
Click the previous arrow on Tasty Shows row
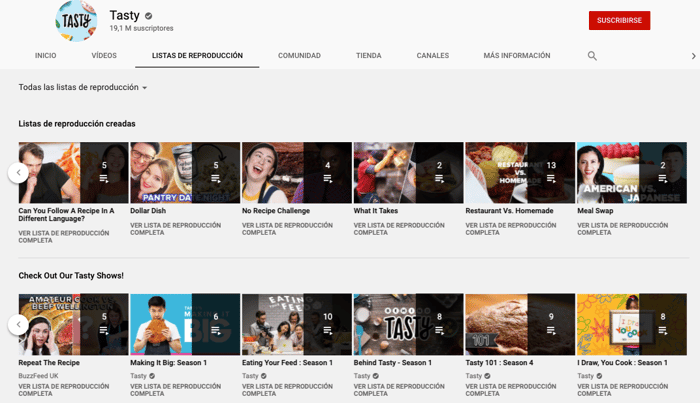(x=18, y=324)
